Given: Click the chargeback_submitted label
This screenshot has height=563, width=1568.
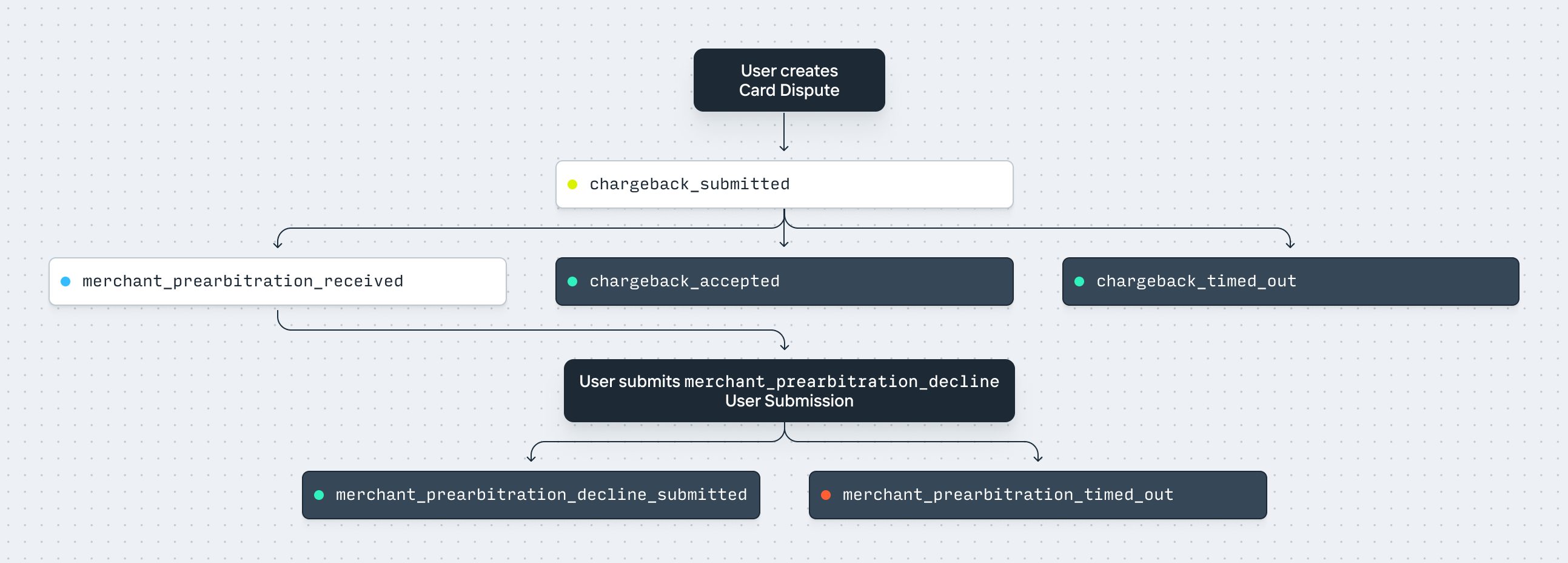Looking at the screenshot, I should [689, 183].
